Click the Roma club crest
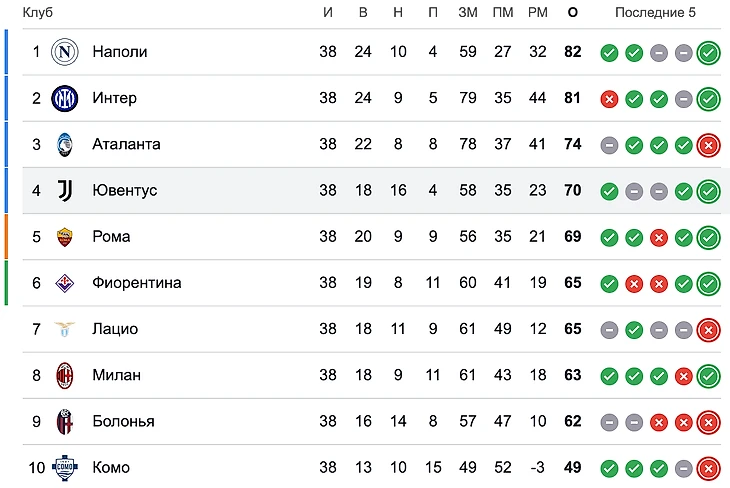The image size is (730, 488). click(65, 237)
